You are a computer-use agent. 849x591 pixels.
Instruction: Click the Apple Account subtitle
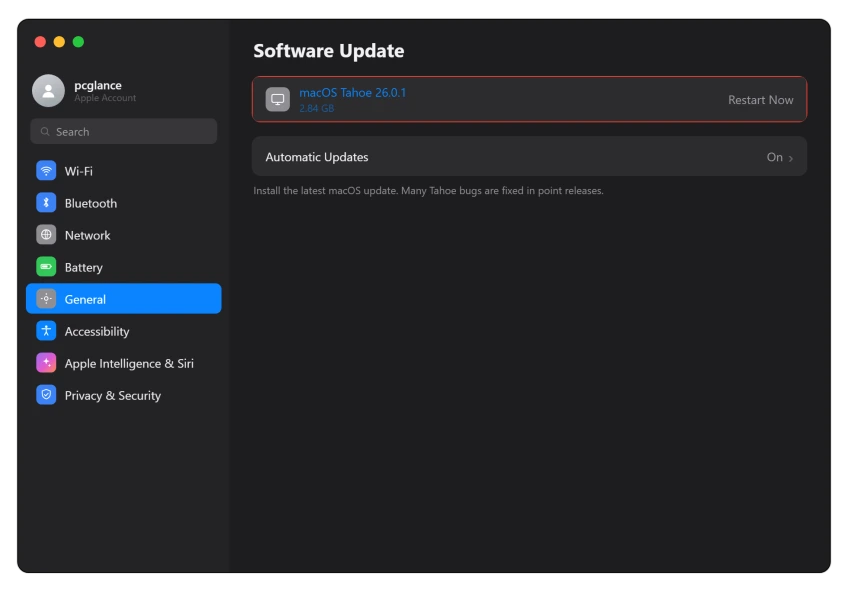coord(105,98)
